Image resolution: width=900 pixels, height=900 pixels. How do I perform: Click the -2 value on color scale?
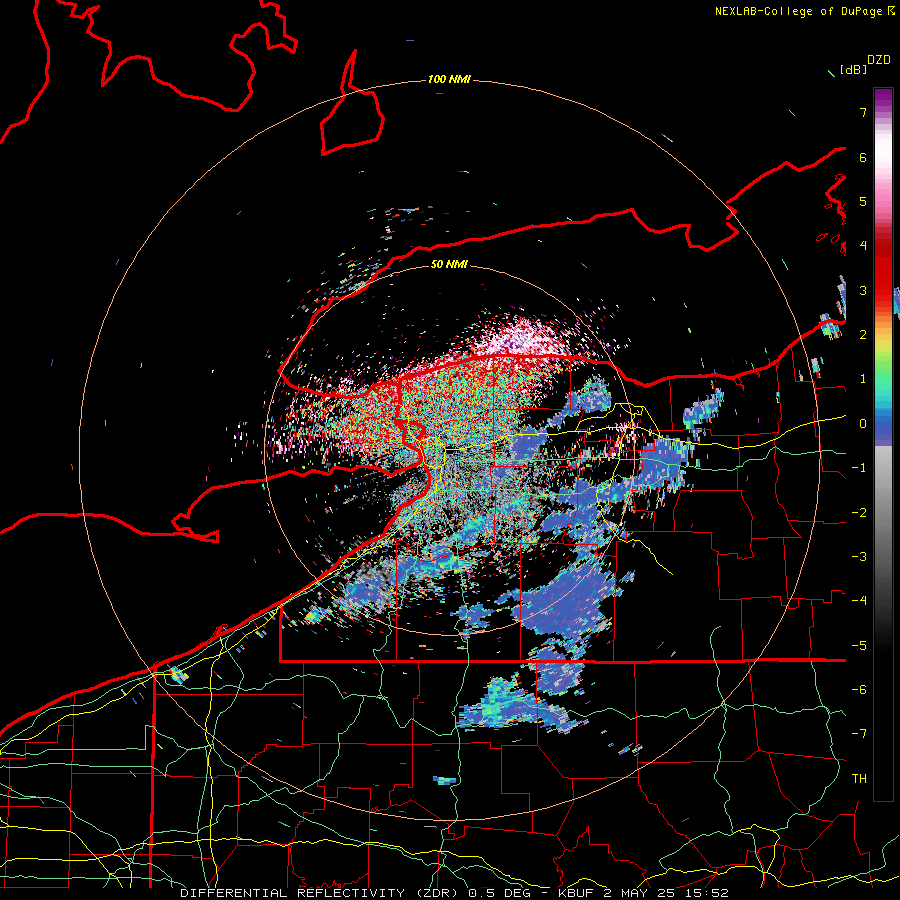(859, 513)
